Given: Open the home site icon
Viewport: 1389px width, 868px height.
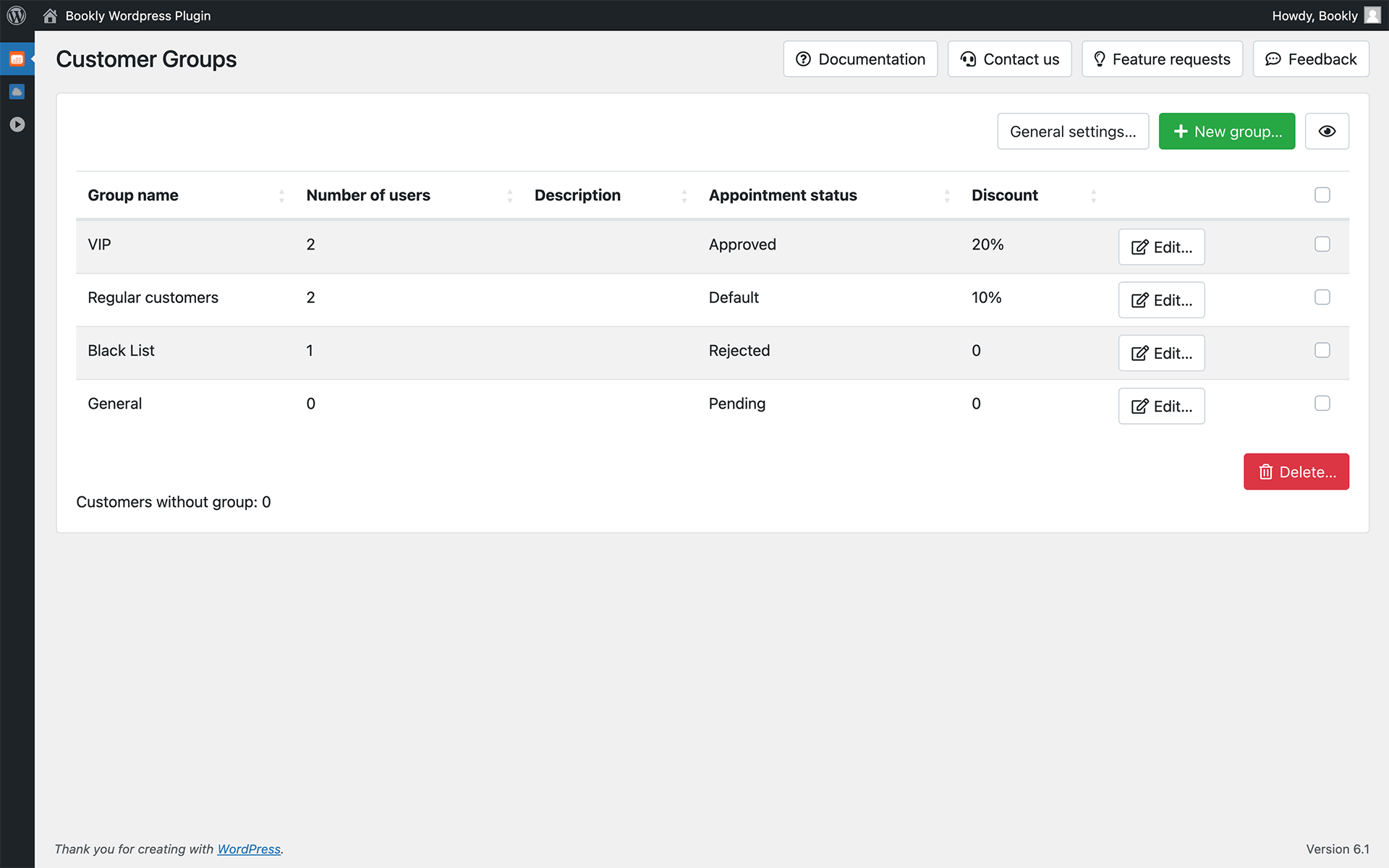Looking at the screenshot, I should [x=50, y=15].
